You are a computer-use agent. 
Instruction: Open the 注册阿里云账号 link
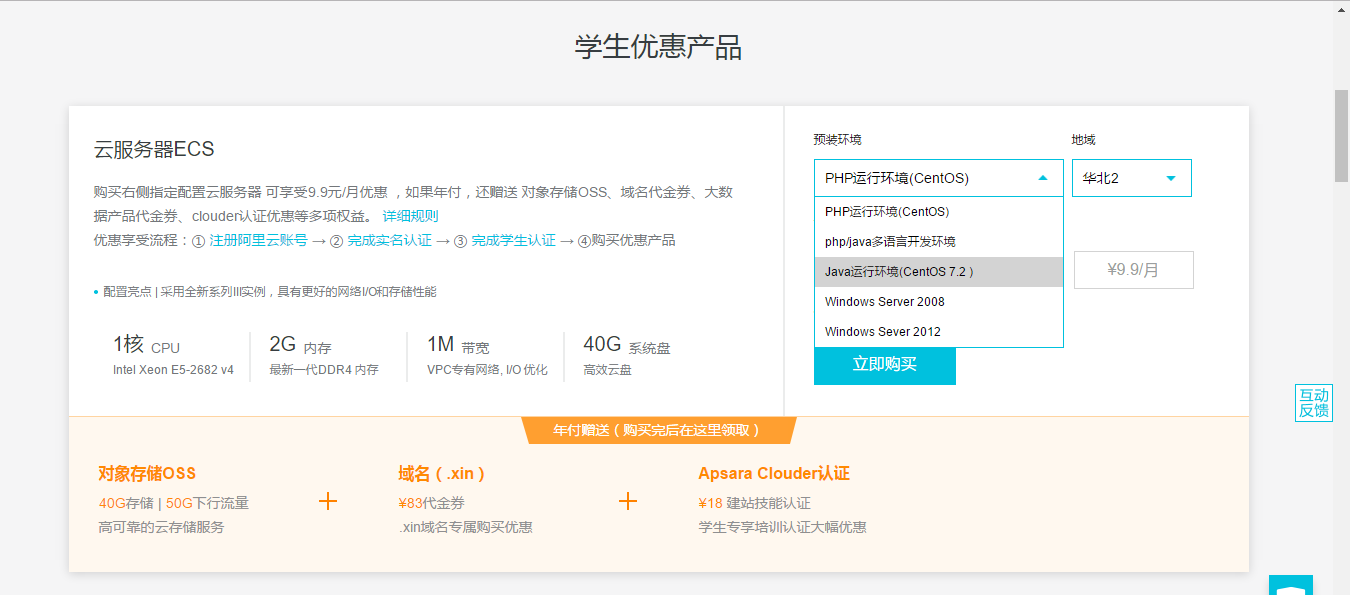pyautogui.click(x=258, y=240)
